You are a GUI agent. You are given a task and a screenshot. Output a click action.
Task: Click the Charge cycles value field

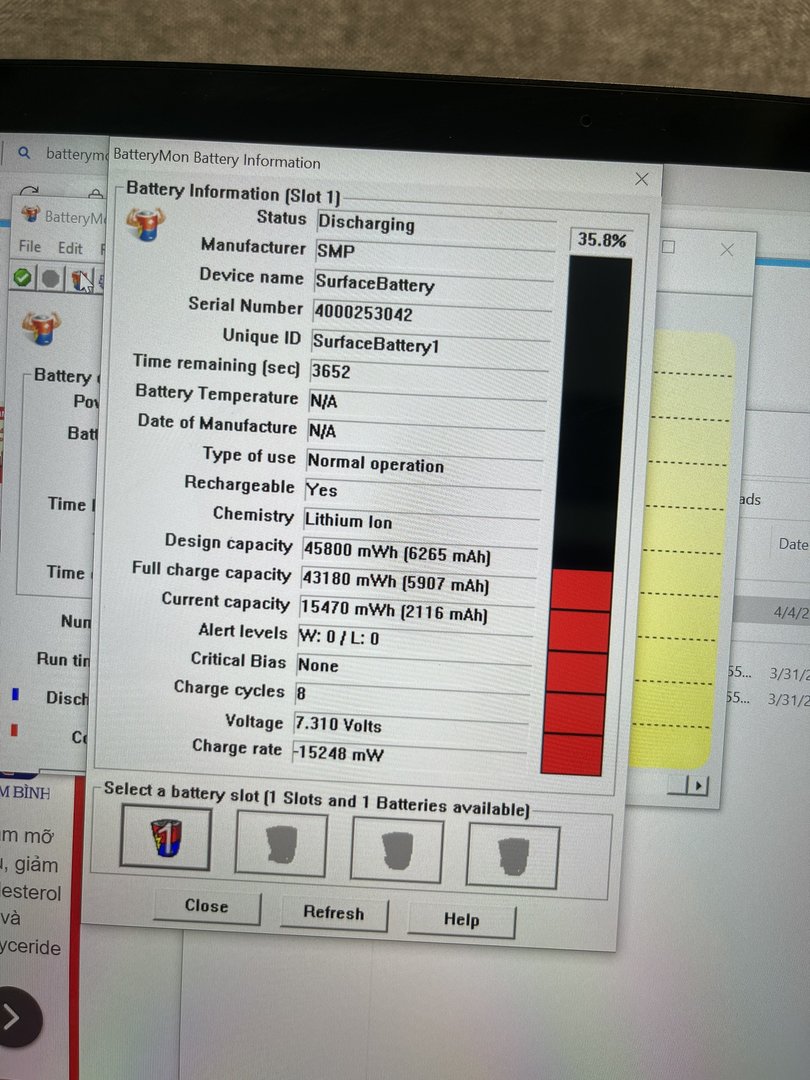click(410, 693)
